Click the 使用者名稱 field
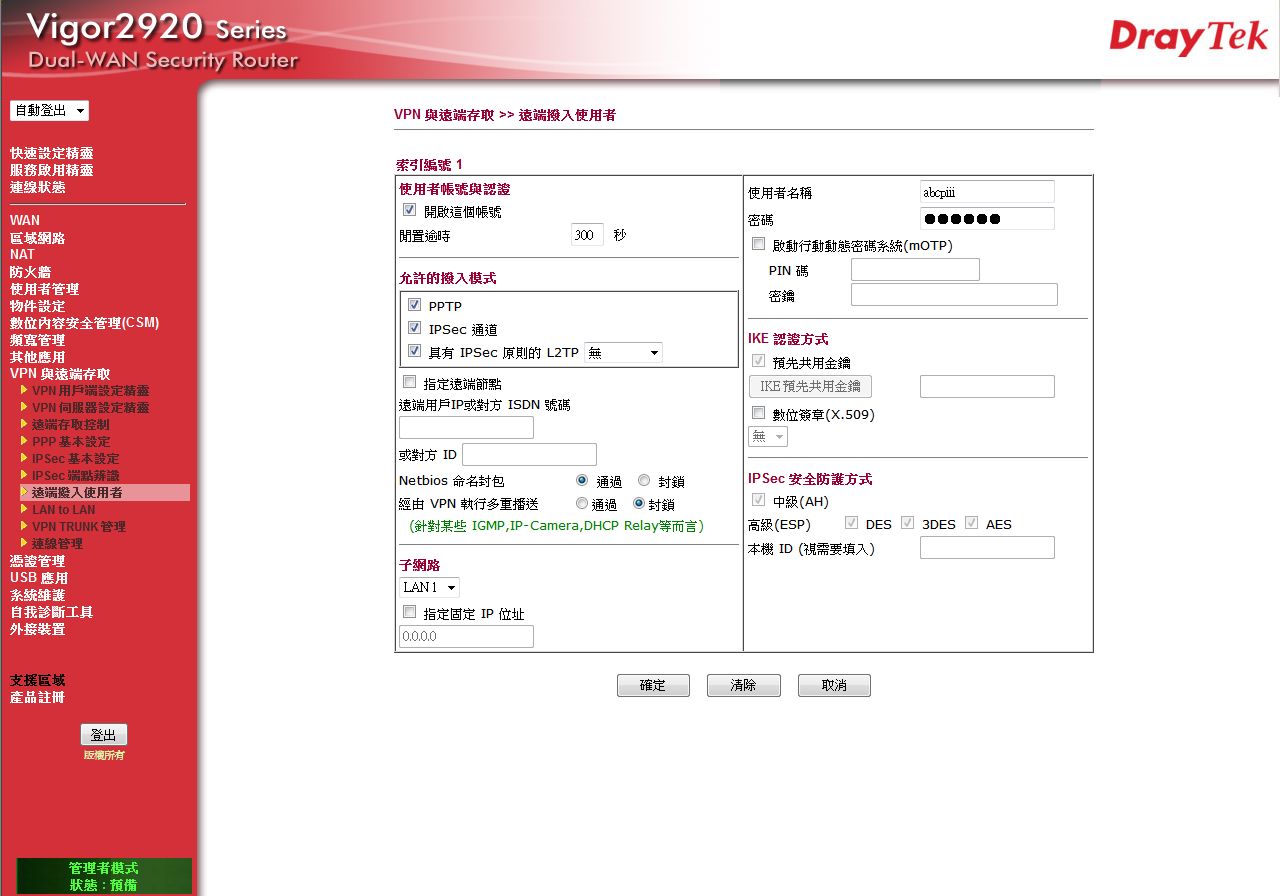The height and width of the screenshot is (896, 1280). 987,191
